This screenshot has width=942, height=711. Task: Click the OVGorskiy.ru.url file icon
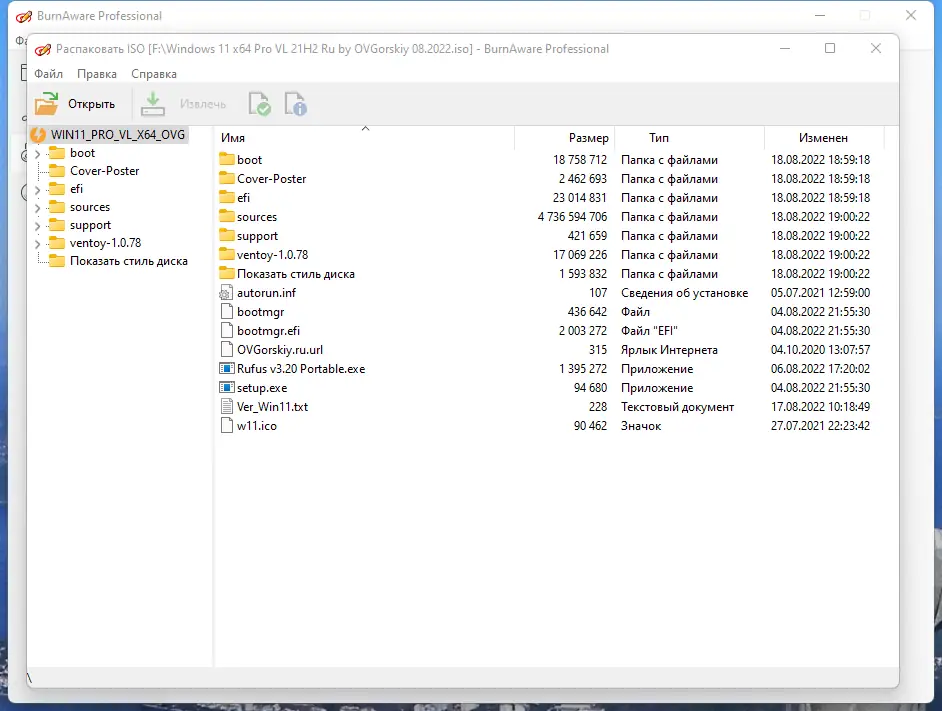click(x=226, y=349)
